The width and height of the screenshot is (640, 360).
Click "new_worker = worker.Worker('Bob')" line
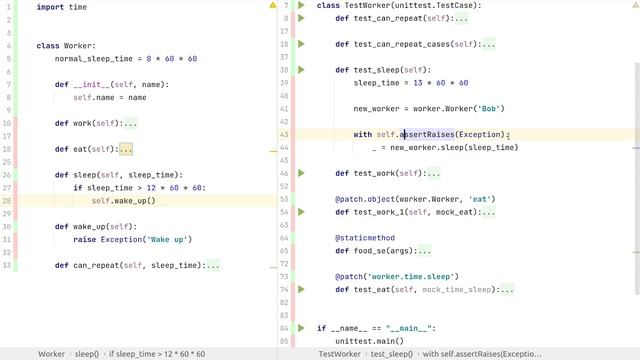pos(429,109)
